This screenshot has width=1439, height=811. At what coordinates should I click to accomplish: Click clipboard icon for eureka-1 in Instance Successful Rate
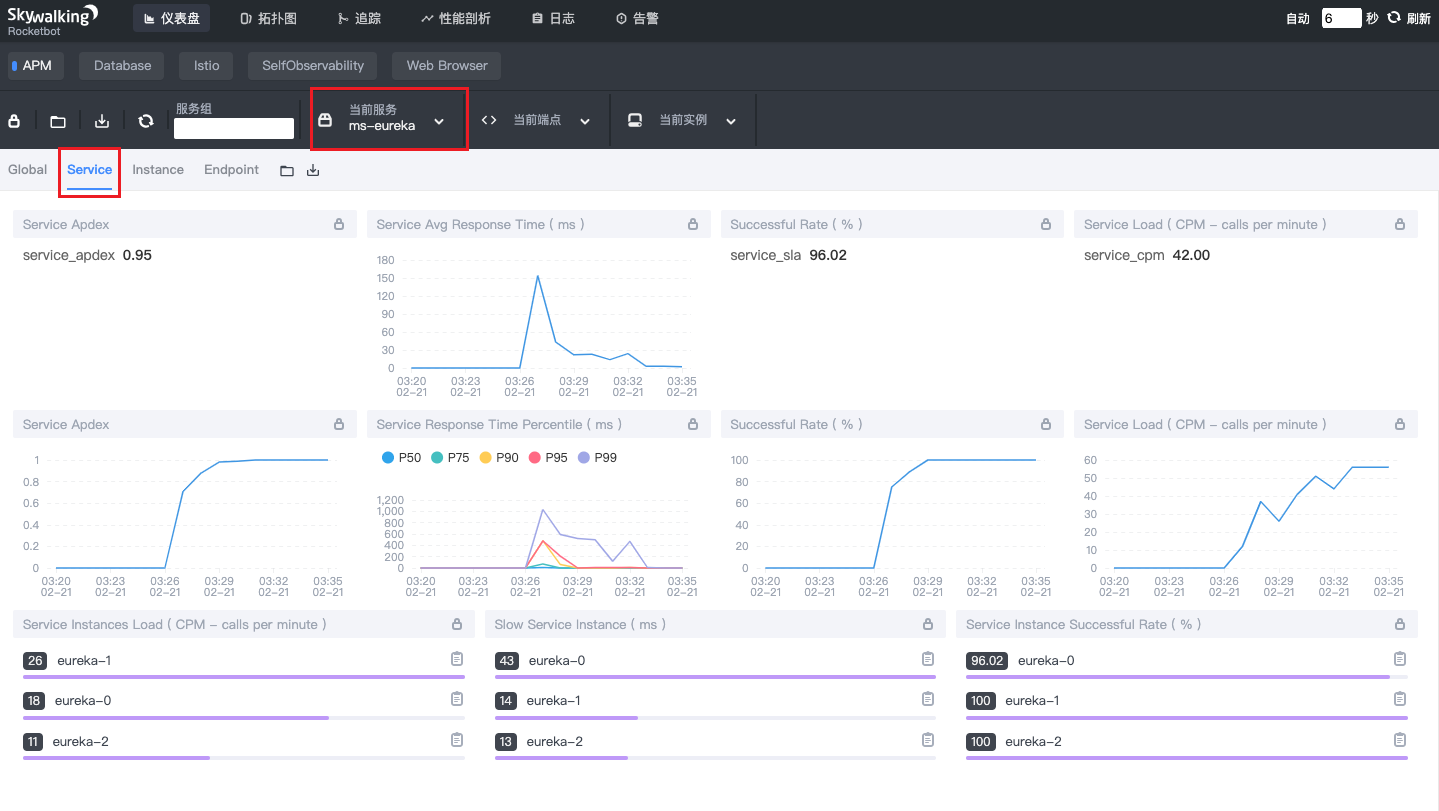[1400, 699]
